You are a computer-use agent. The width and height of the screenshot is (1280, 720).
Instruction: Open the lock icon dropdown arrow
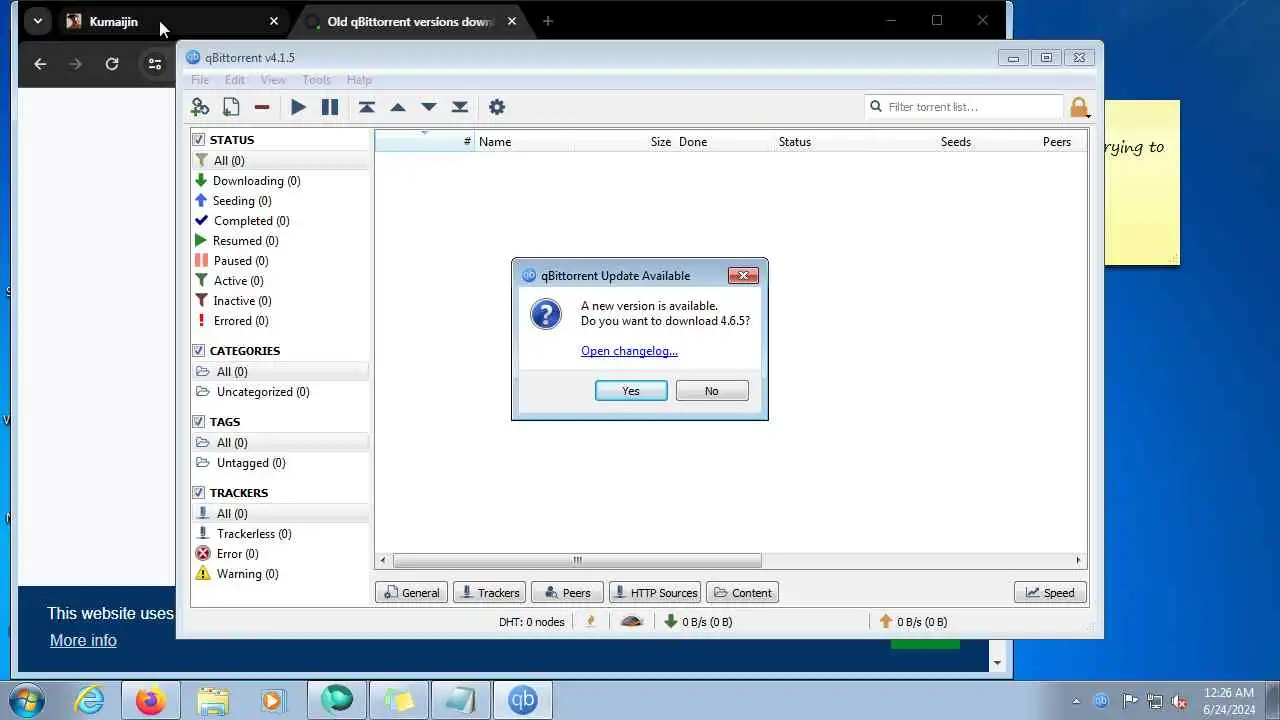click(x=1088, y=114)
